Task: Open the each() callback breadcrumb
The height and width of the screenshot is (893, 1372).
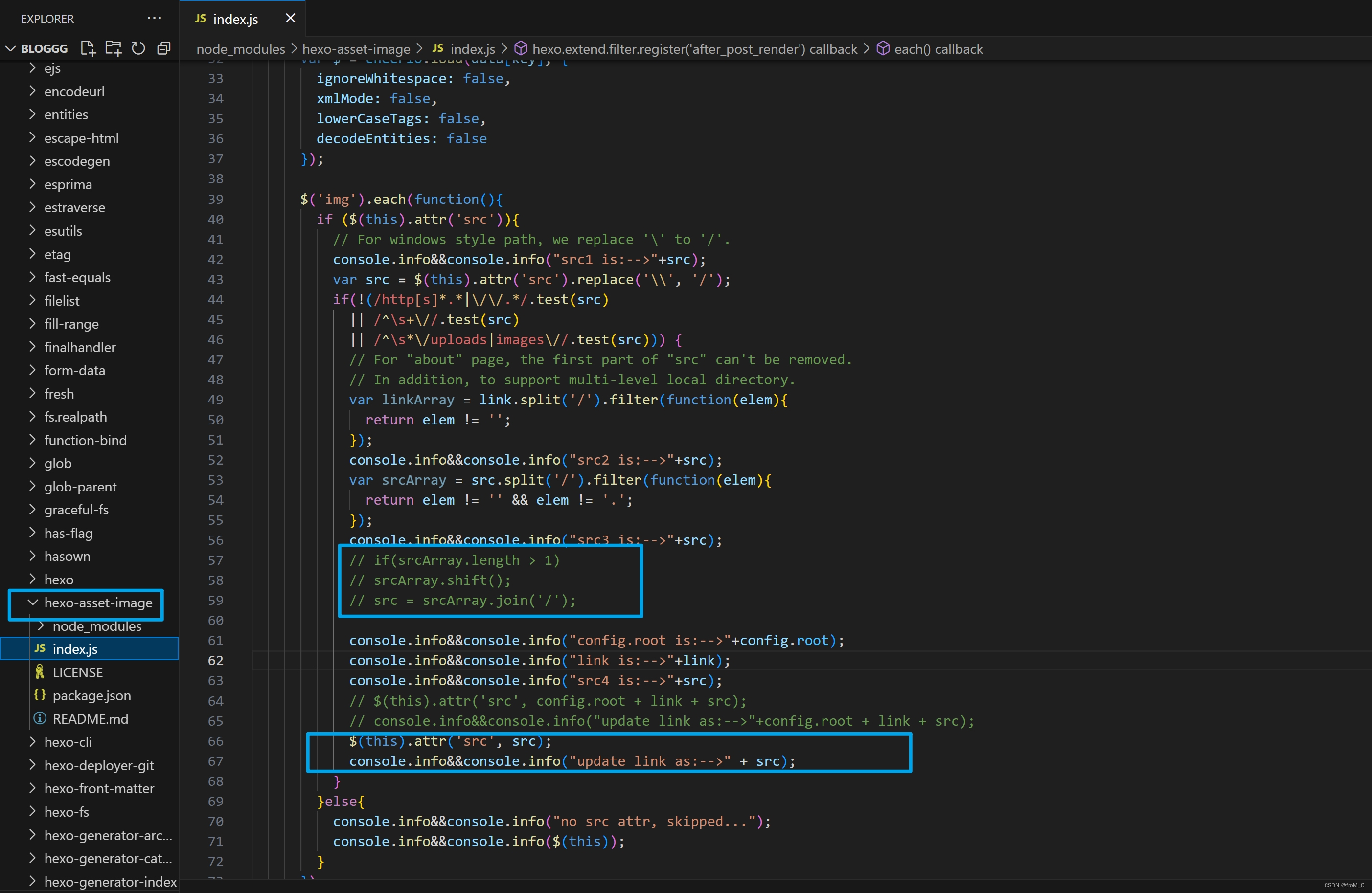Action: [x=938, y=48]
